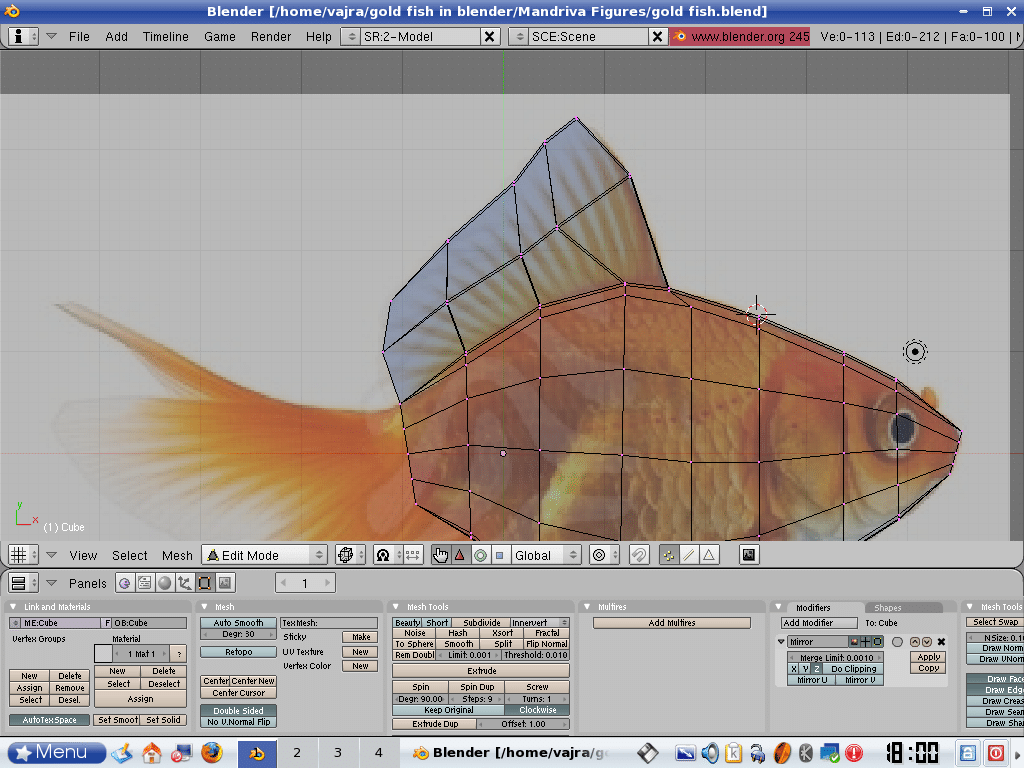This screenshot has width=1024, height=768.
Task: Collapse the Mirror modifier triangle
Action: click(782, 642)
